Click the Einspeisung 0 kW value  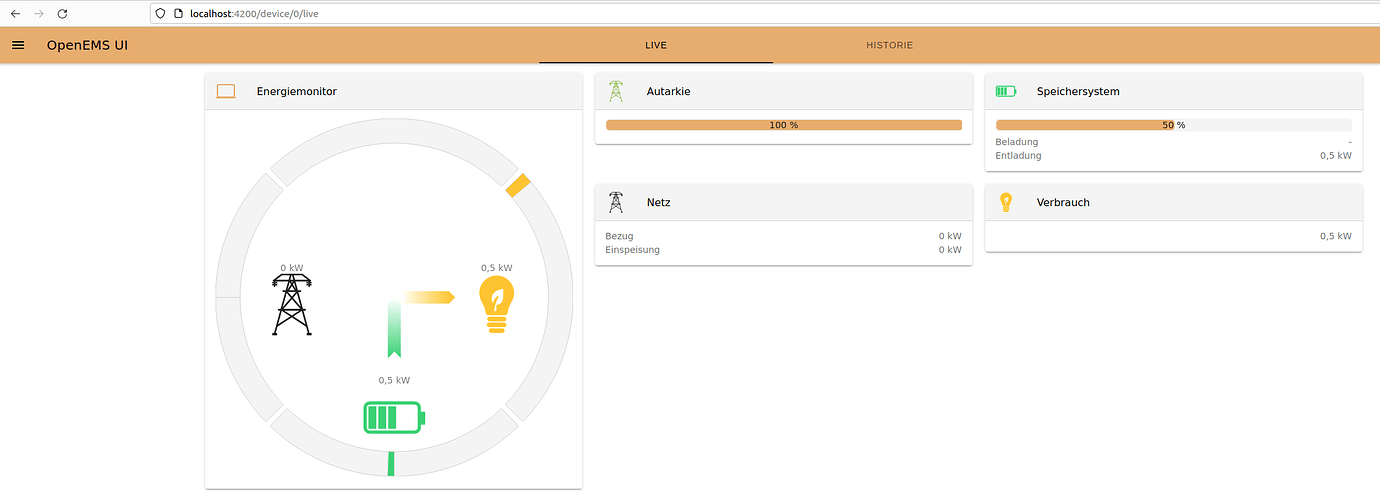coord(950,250)
